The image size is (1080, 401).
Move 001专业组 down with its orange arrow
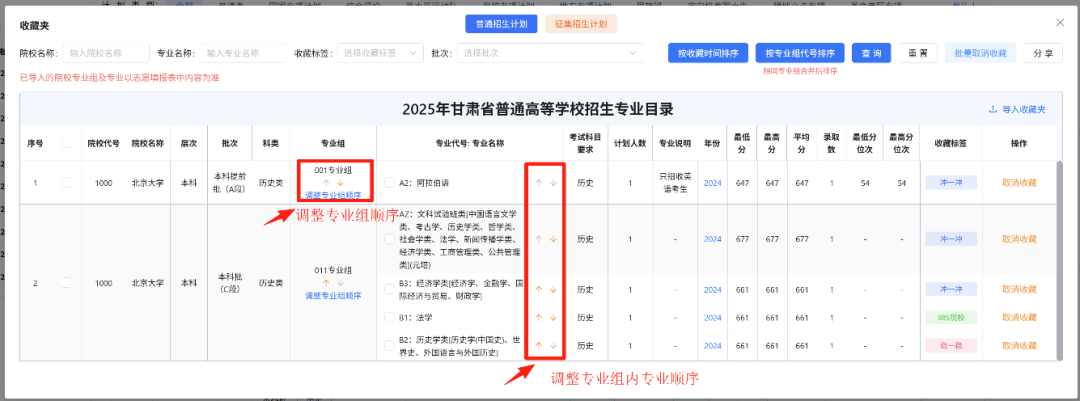(341, 183)
